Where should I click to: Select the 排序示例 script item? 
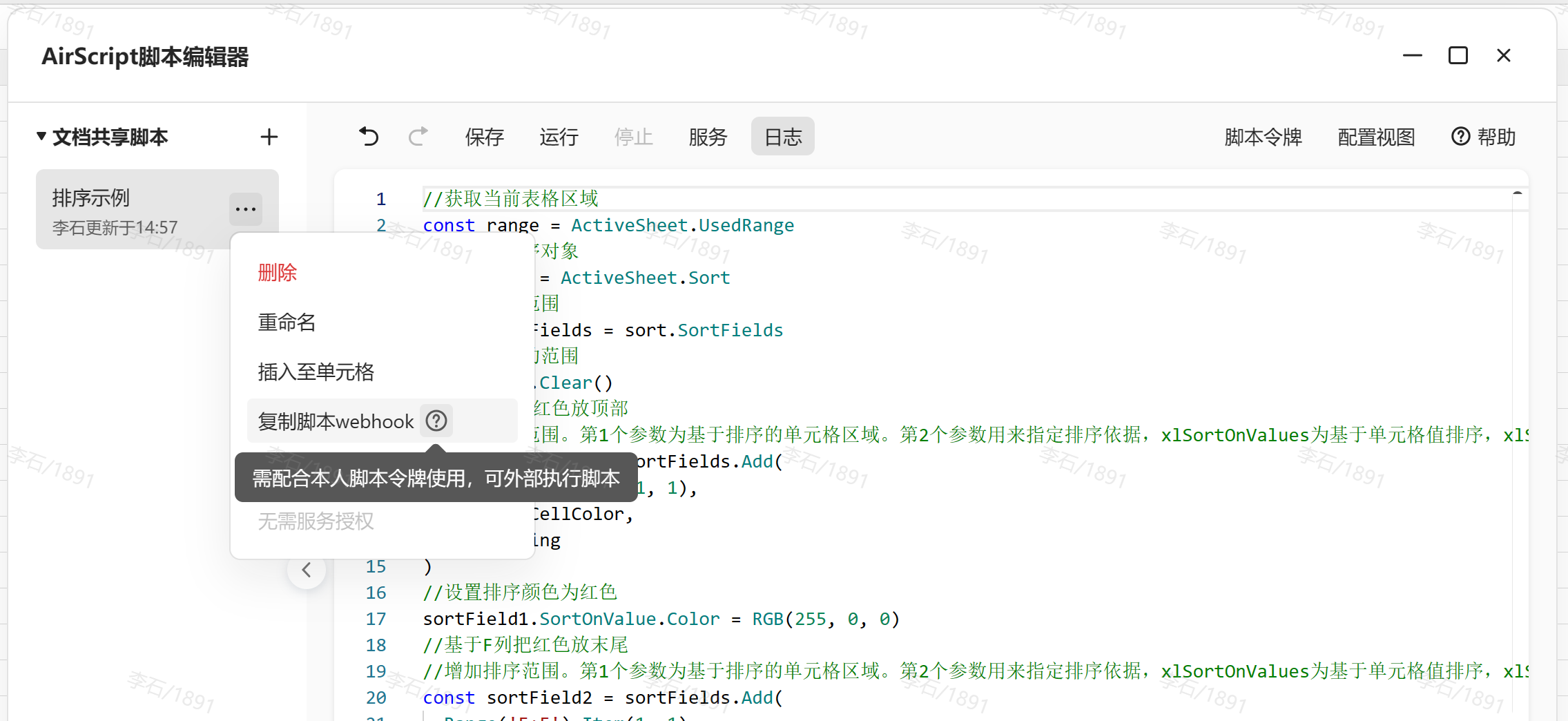tap(157, 209)
